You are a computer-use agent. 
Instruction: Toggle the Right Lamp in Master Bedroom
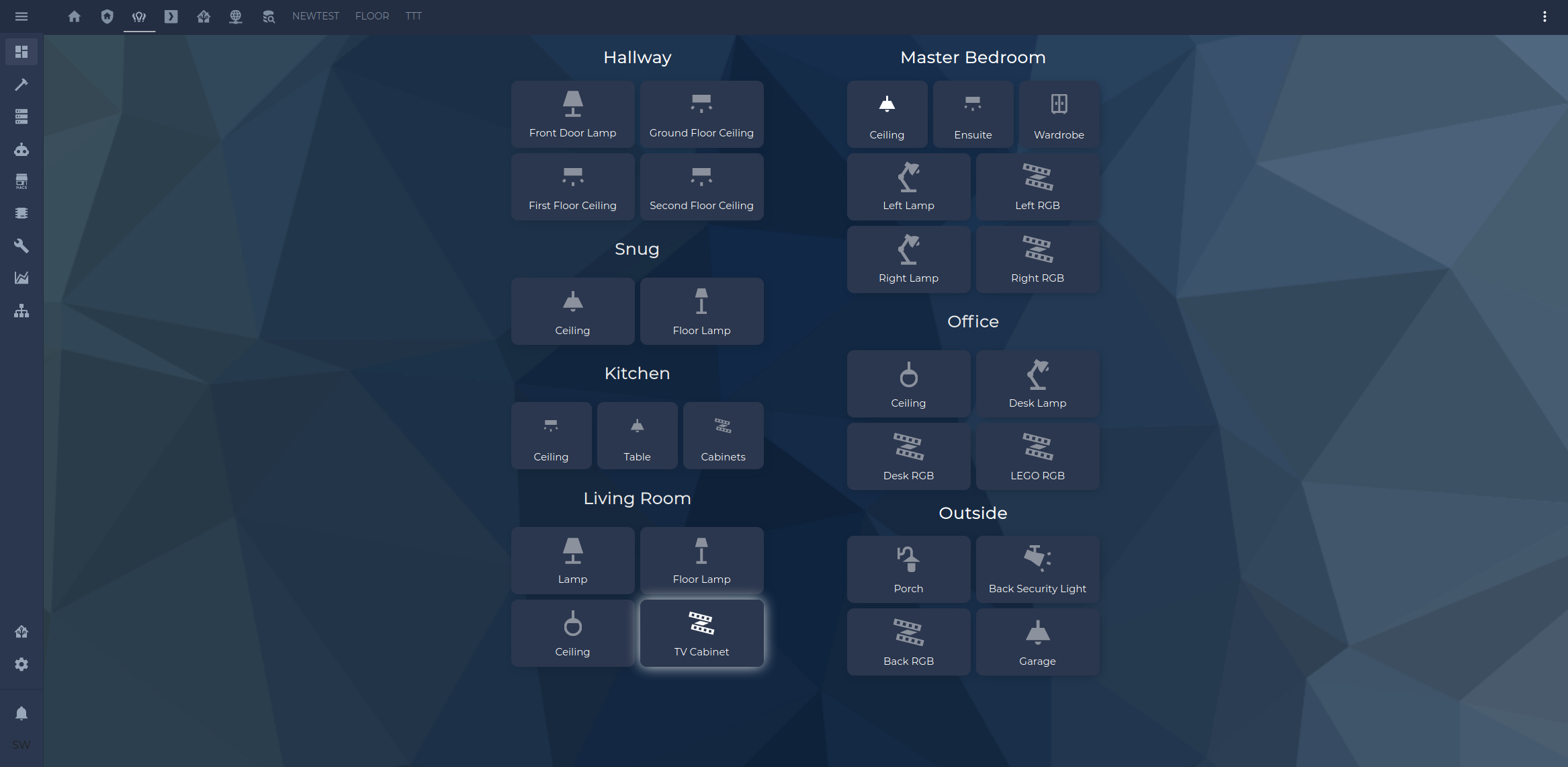pos(908,259)
